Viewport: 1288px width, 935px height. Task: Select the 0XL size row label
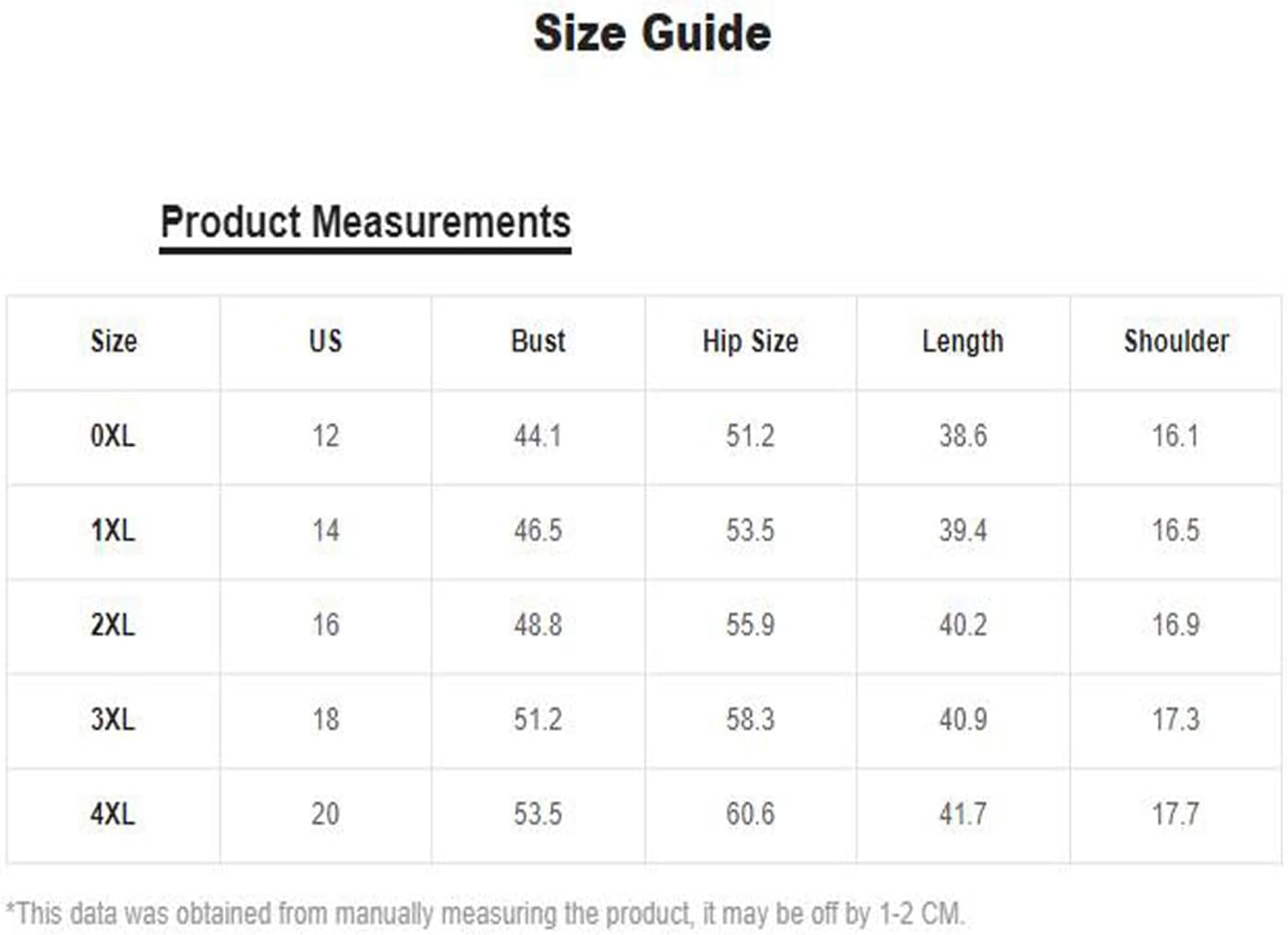point(113,436)
